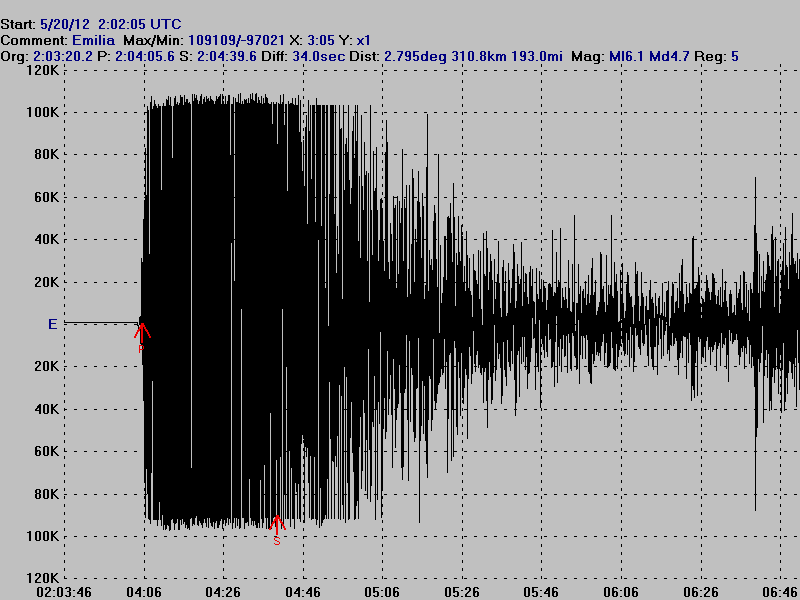Click Max/Min value 109109/-97021
This screenshot has width=800, height=600.
236,40
